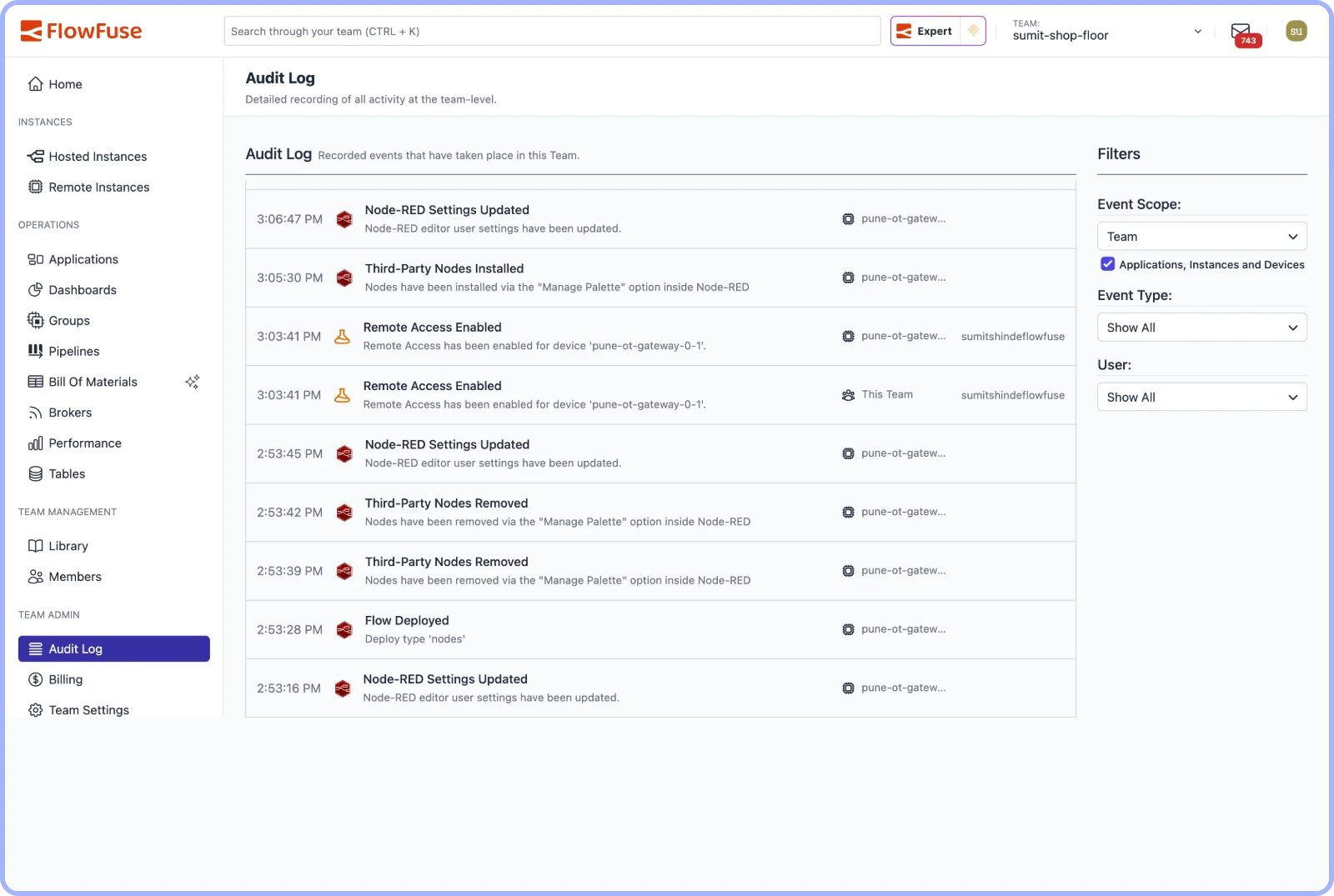Viewport: 1334px width, 896px height.
Task: Click Node-RED icon on Third-Party Nodes Installed entry
Action: click(344, 278)
